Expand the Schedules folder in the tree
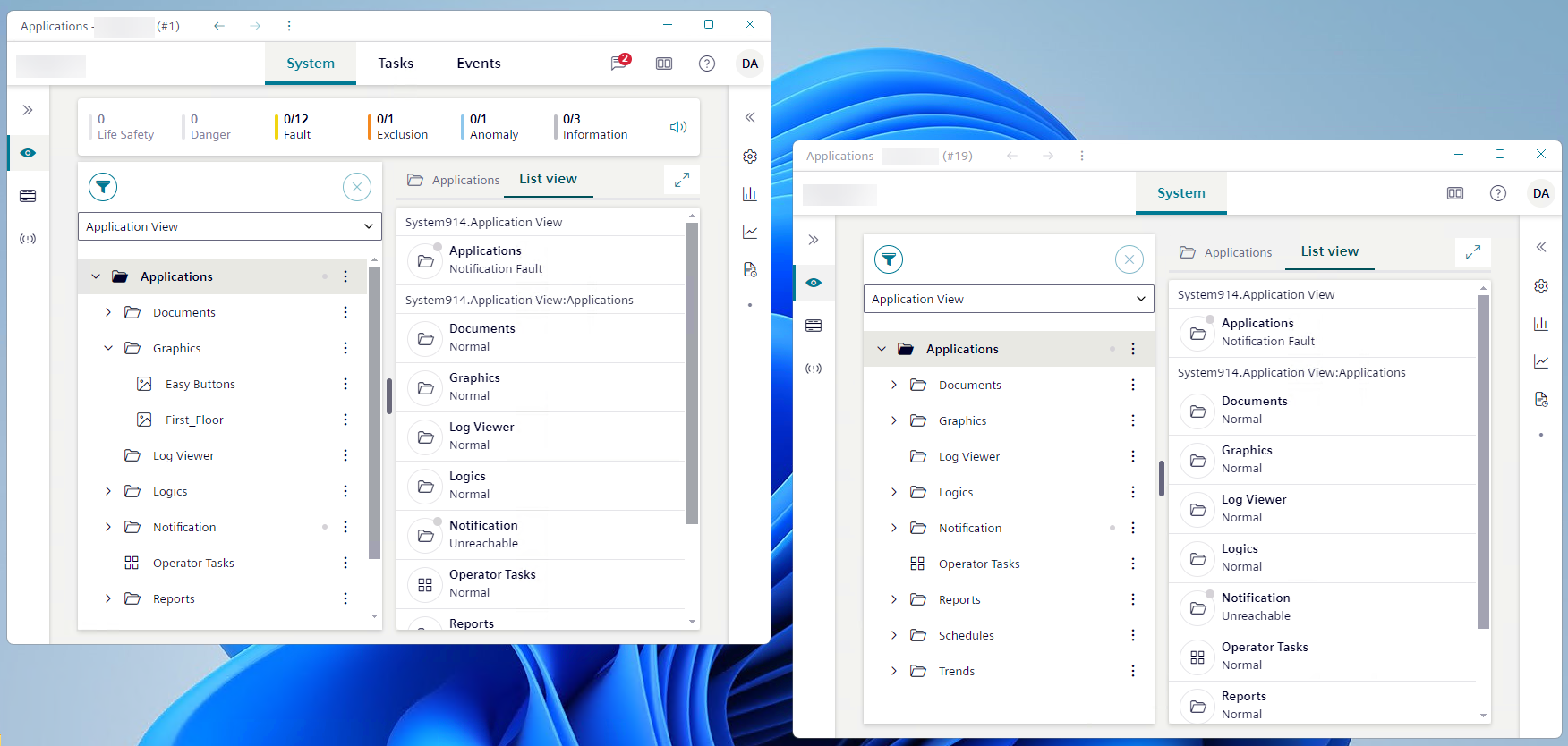The image size is (1568, 746). 893,635
